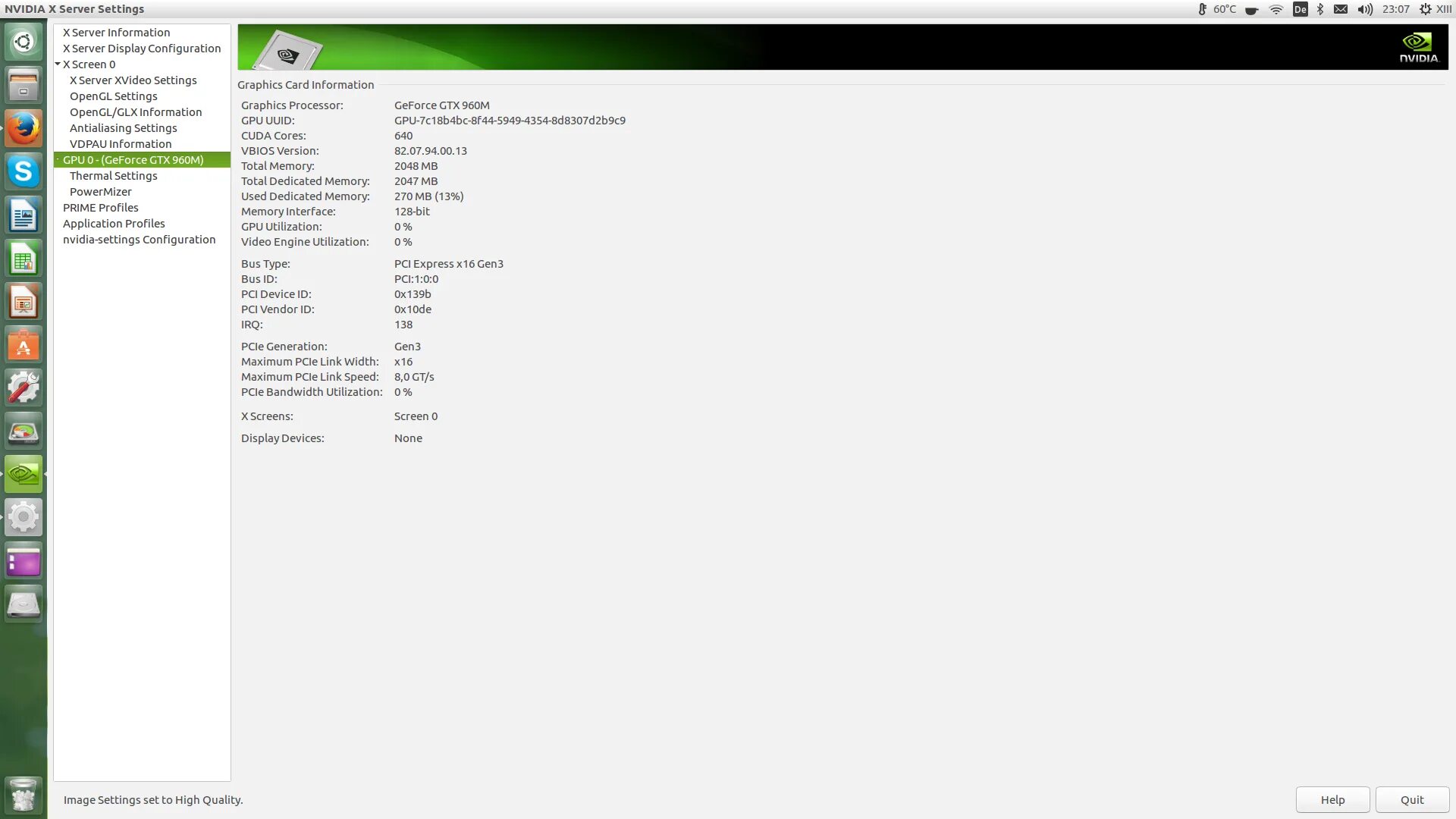Open Skype from the launcher

point(24,172)
